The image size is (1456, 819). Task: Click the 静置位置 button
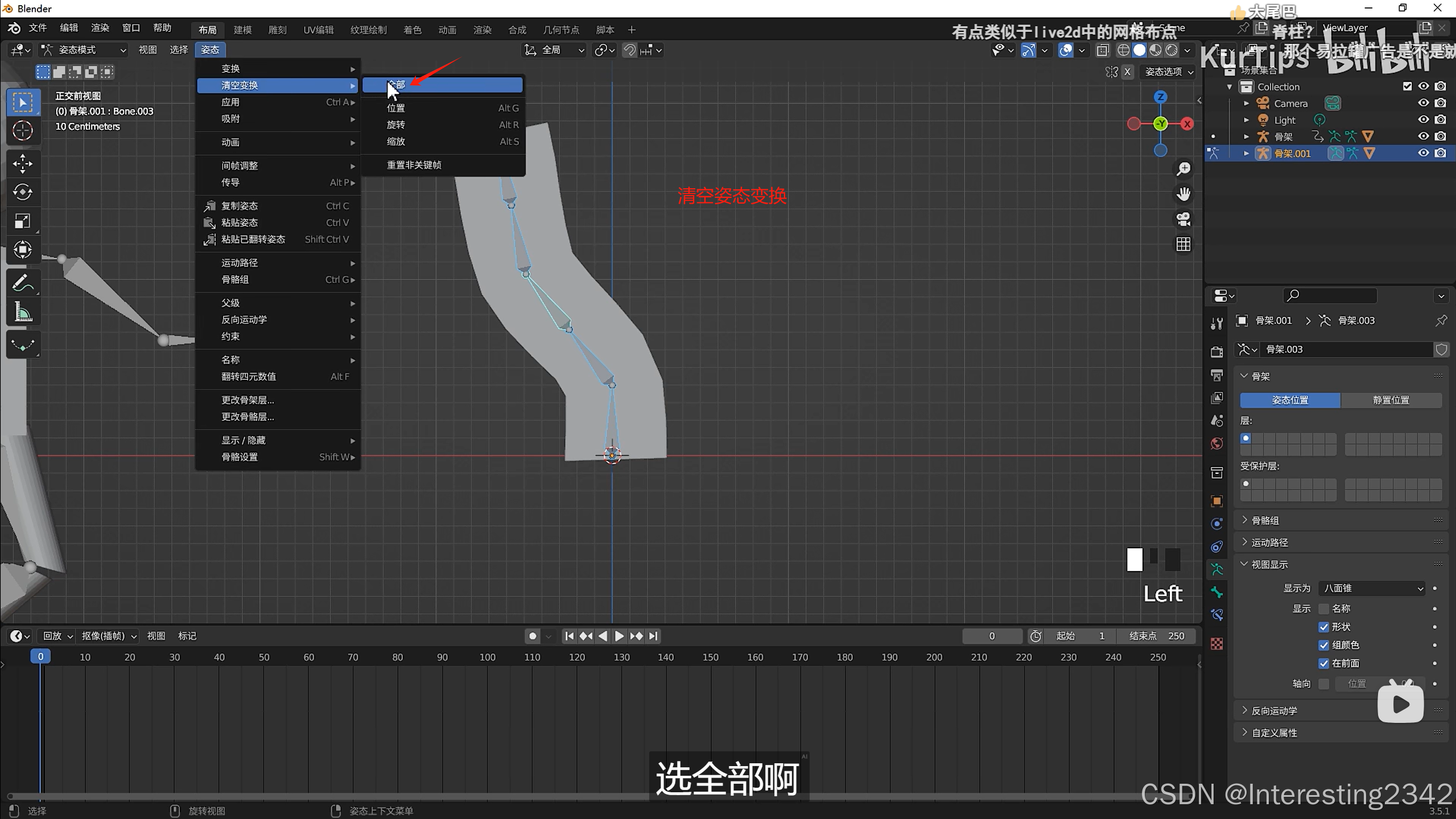pyautogui.click(x=1391, y=400)
